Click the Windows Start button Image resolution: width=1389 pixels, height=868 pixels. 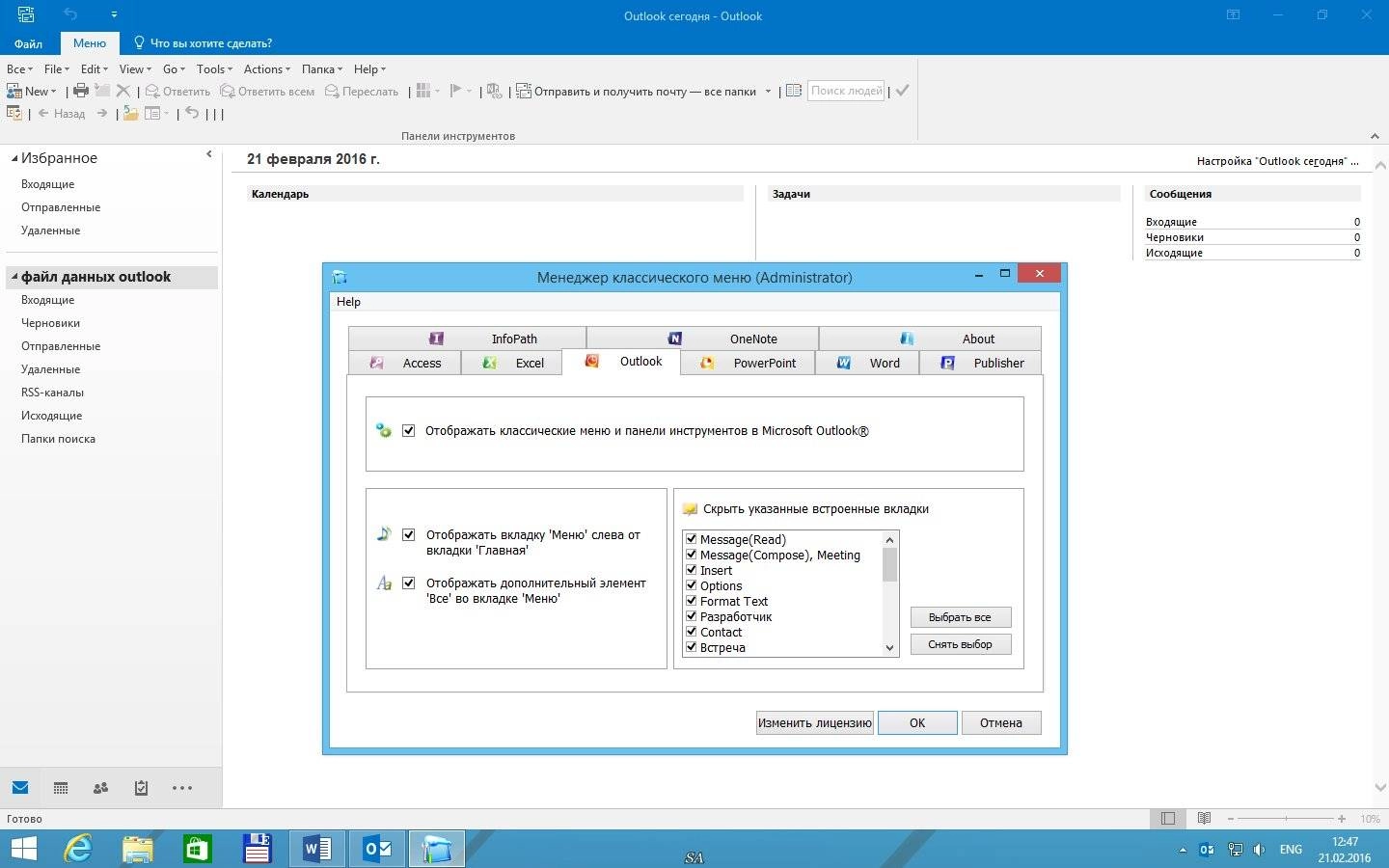point(23,849)
